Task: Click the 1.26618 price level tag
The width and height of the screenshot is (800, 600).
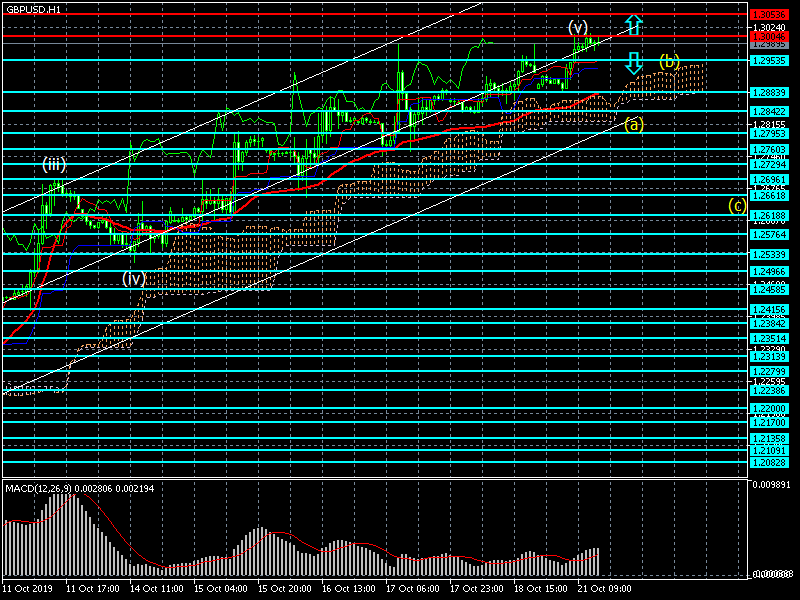Action: coord(770,196)
